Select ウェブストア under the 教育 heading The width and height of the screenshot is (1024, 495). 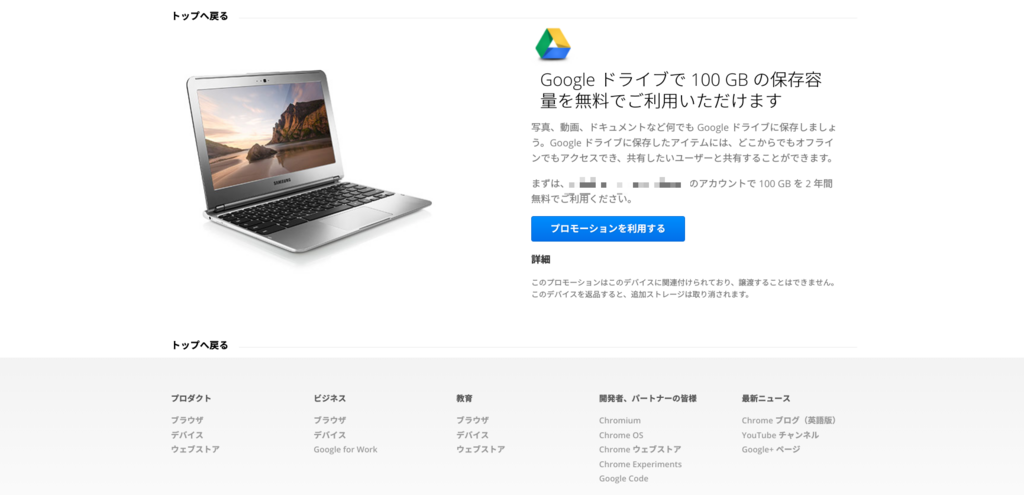coord(481,449)
